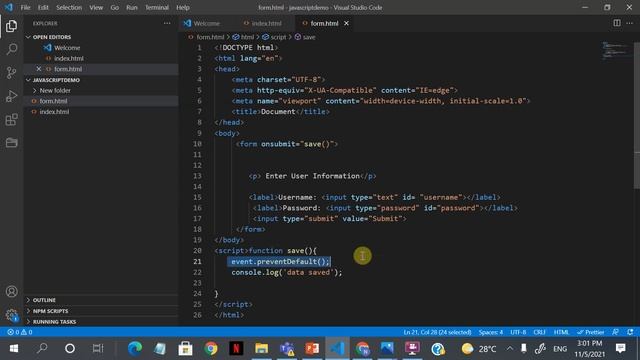Image resolution: width=640 pixels, height=360 pixels.
Task: Open the feedback icon in status bar
Action: point(615,332)
